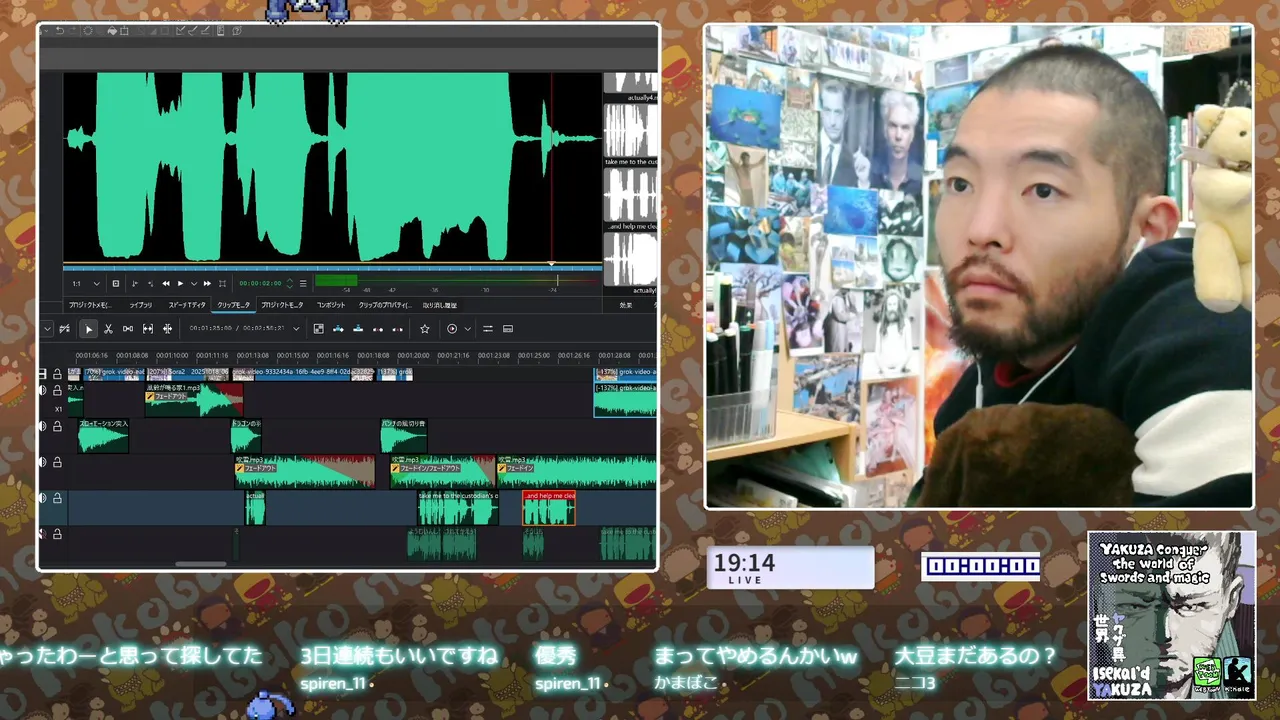
Task: Lock the 嵐鈴が鳴る家1.mp3 audio track
Action: pos(57,390)
